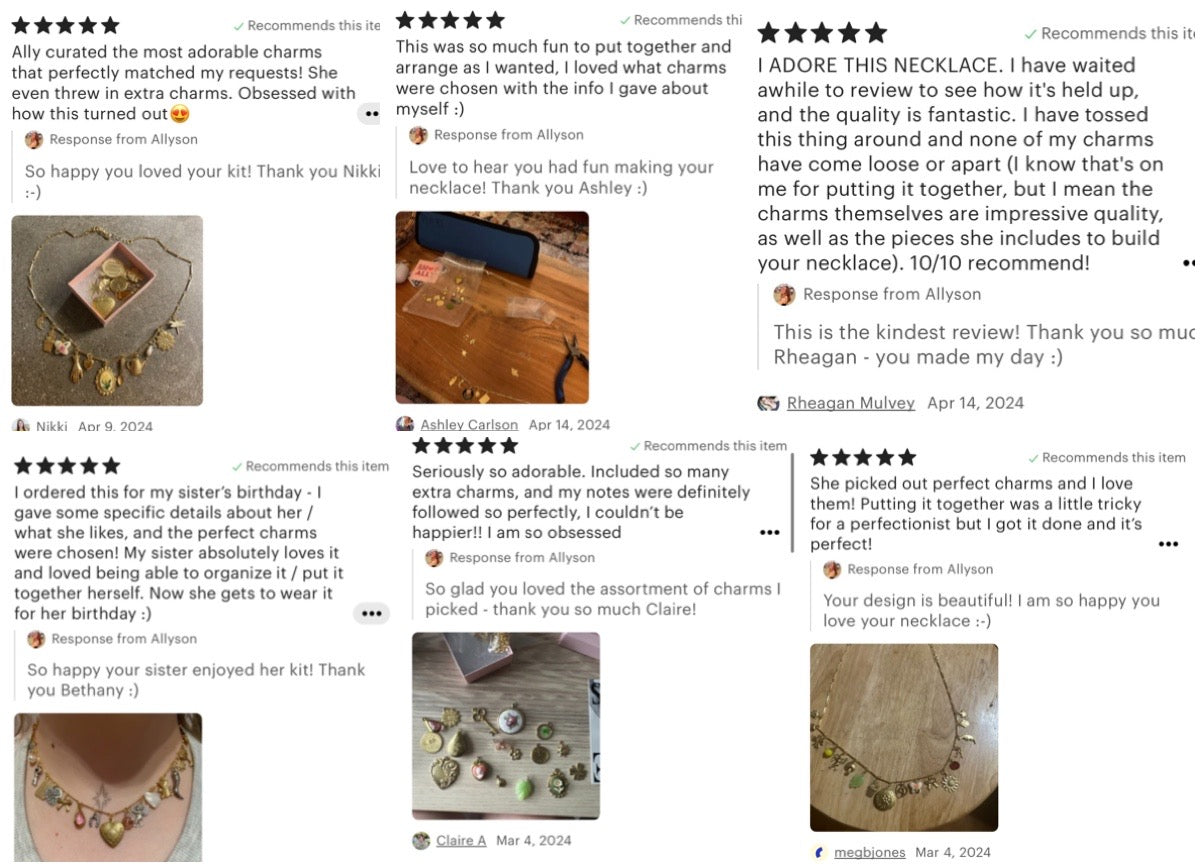Click Ashley Carlson's profile avatar icon
The image size is (1200, 867).
coord(405,424)
